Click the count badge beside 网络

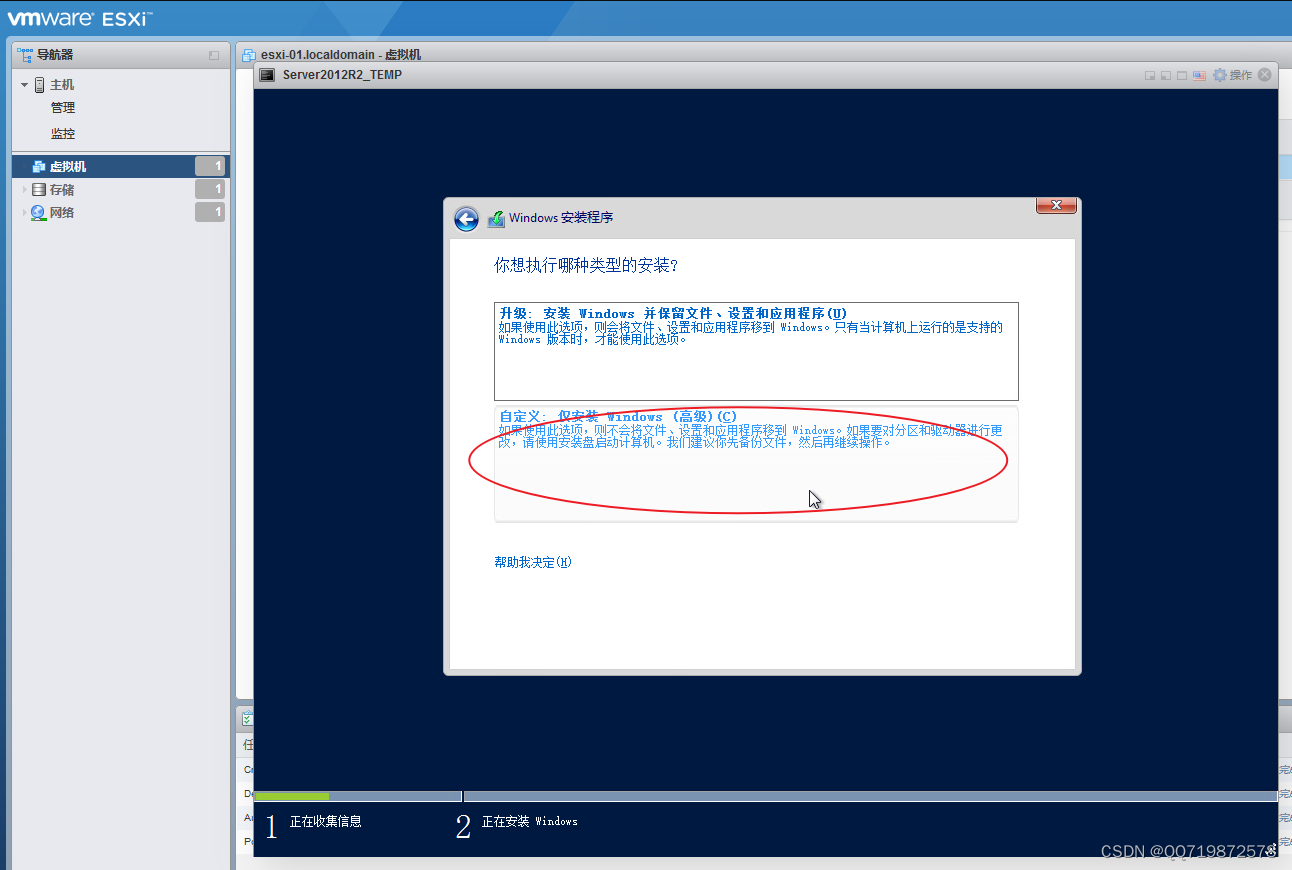[210, 212]
